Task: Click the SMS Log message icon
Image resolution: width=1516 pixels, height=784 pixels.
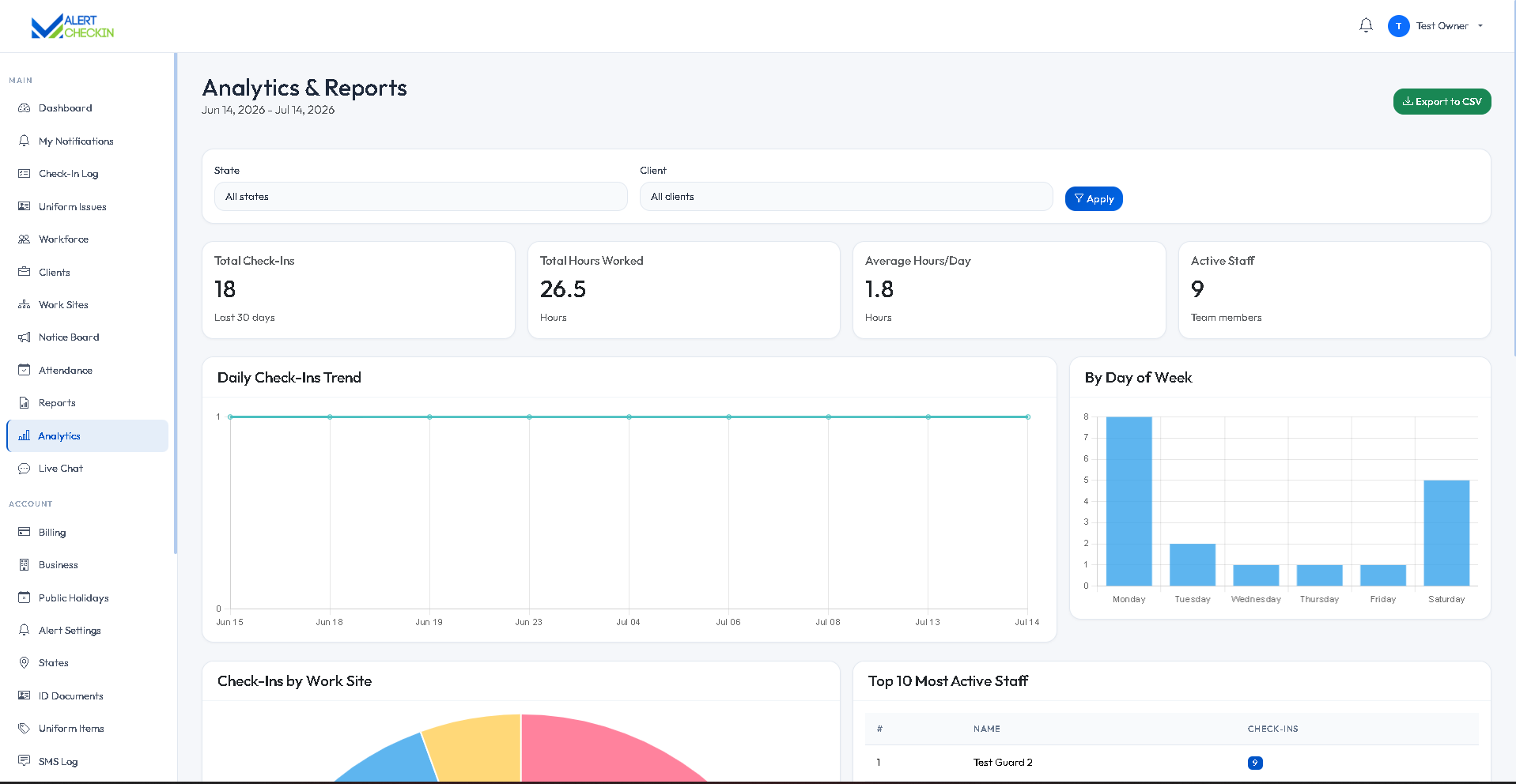Action: (25, 761)
